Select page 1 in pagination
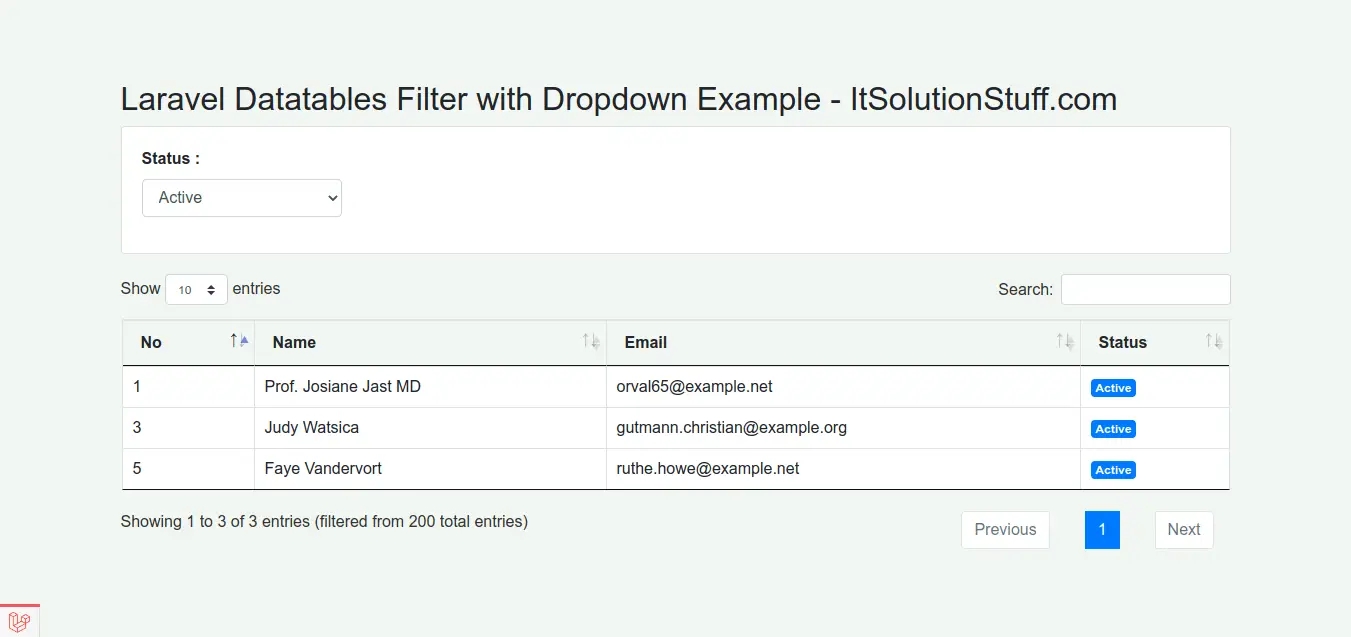Screen dimensions: 1351x637 1102,530
